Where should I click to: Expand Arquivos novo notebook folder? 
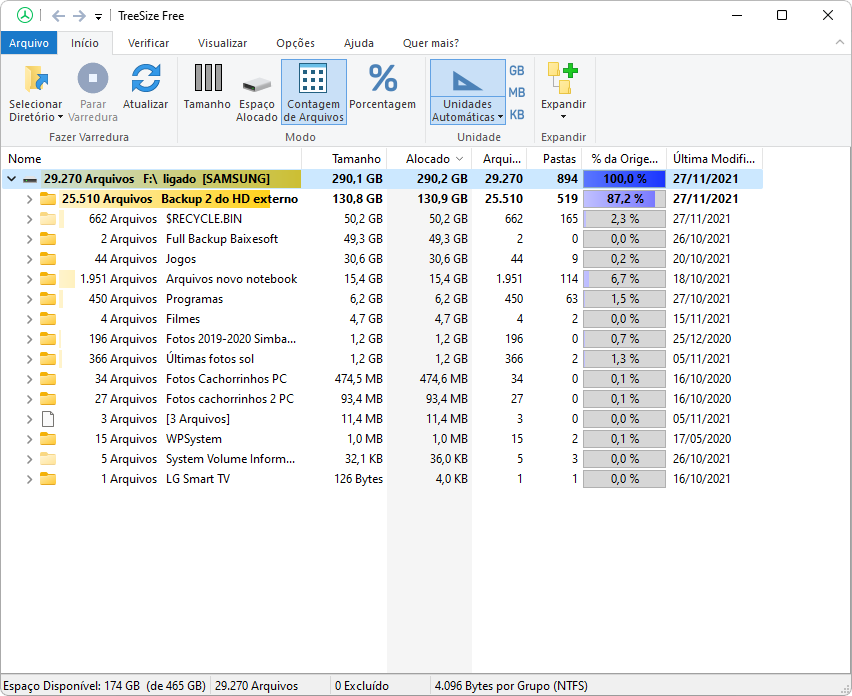pyautogui.click(x=29, y=280)
